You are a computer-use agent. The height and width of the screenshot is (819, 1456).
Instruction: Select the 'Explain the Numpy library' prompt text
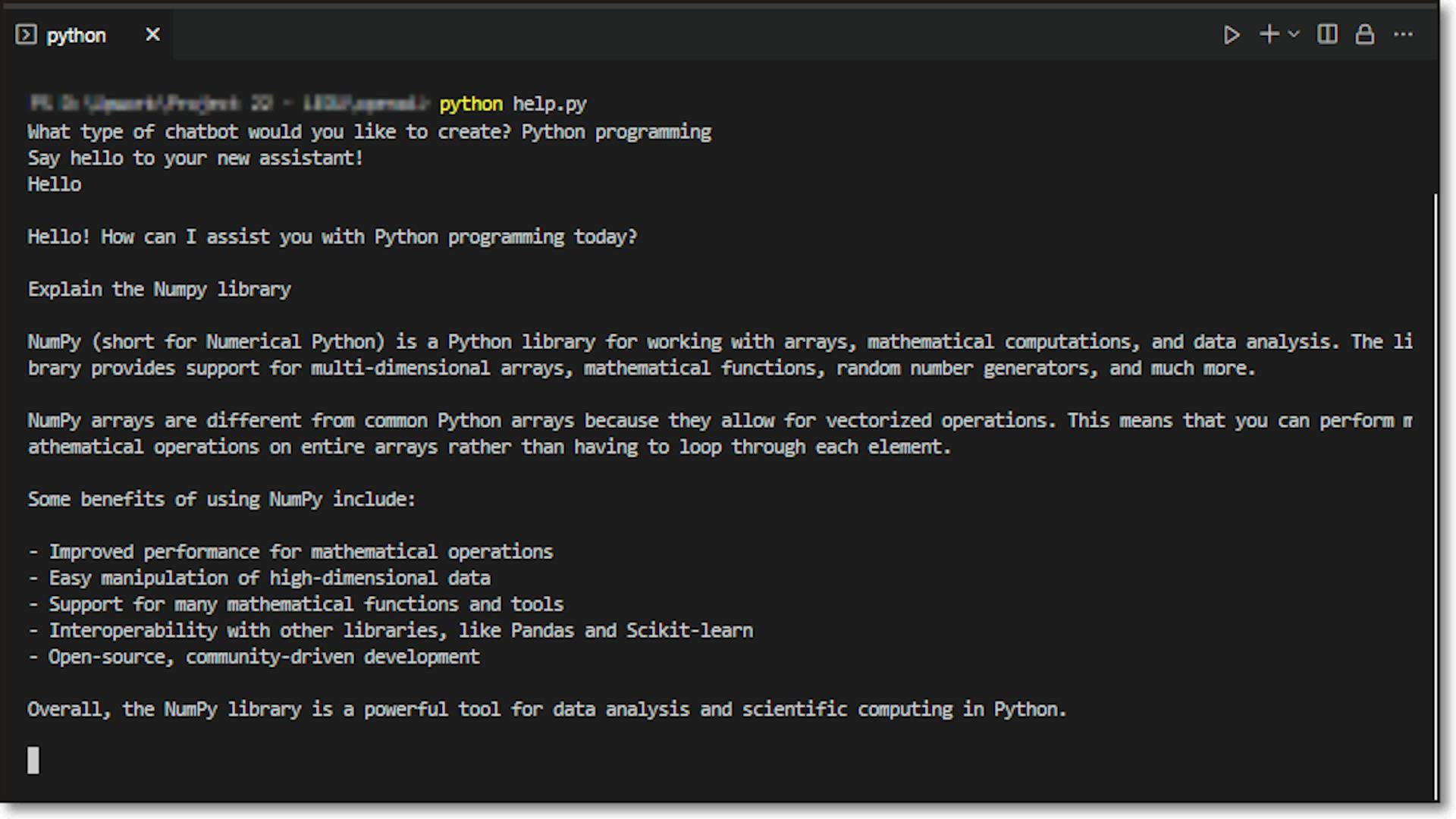159,289
